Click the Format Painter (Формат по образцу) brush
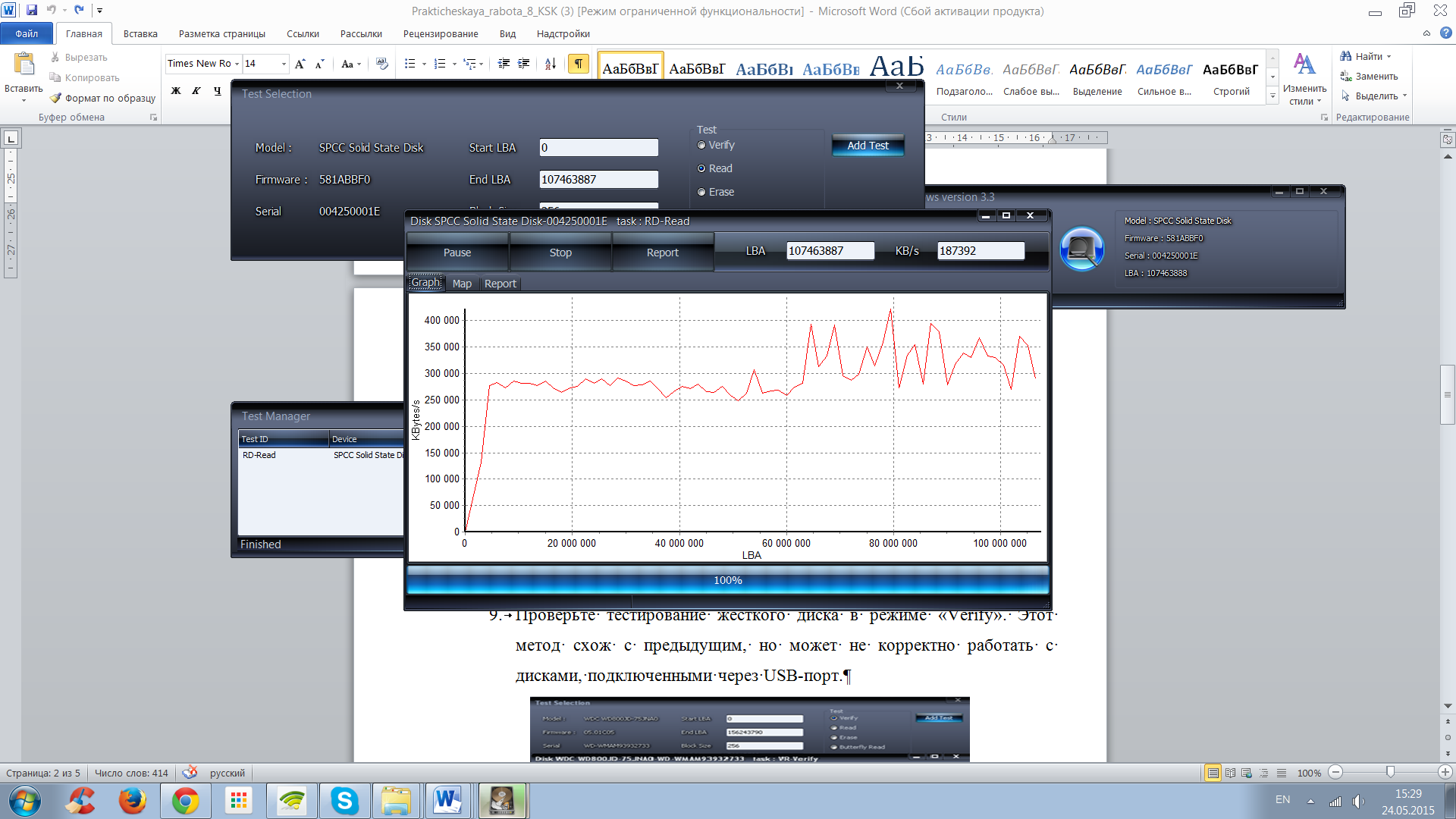Viewport: 1456px width, 819px height. coord(55,98)
